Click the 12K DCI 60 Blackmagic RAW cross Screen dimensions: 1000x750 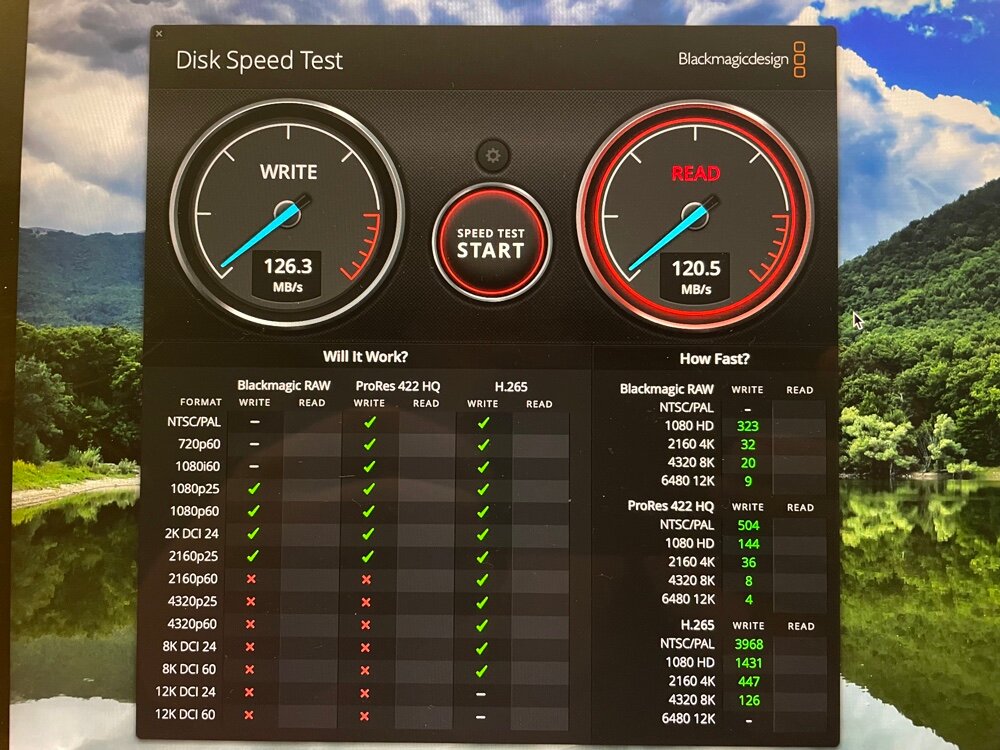point(249,715)
